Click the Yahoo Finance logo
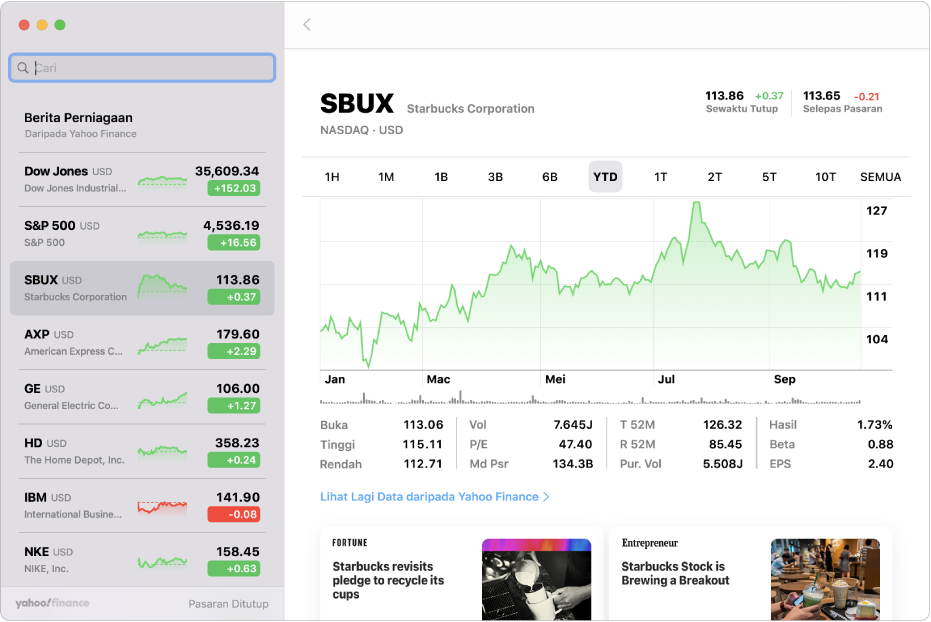The width and height of the screenshot is (931, 622). point(52,603)
